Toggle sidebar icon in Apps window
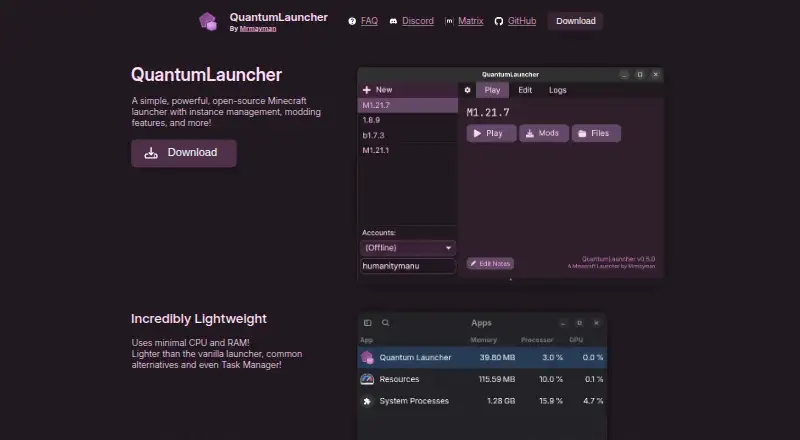Screen dimensions: 800x440 click(x=367, y=323)
